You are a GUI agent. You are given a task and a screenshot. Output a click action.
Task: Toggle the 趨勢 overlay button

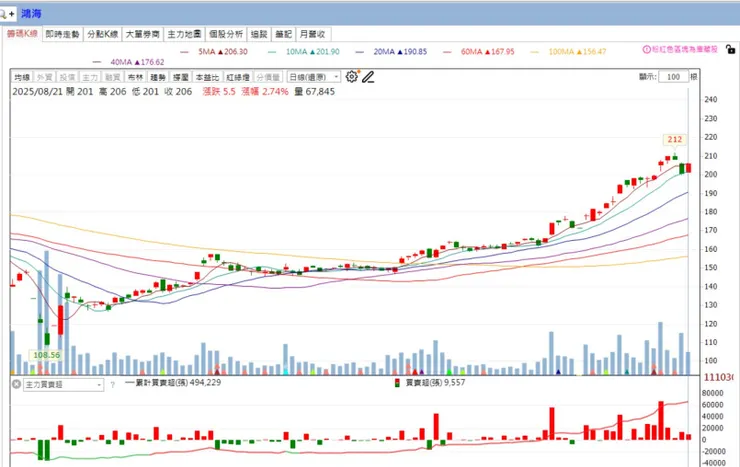158,77
